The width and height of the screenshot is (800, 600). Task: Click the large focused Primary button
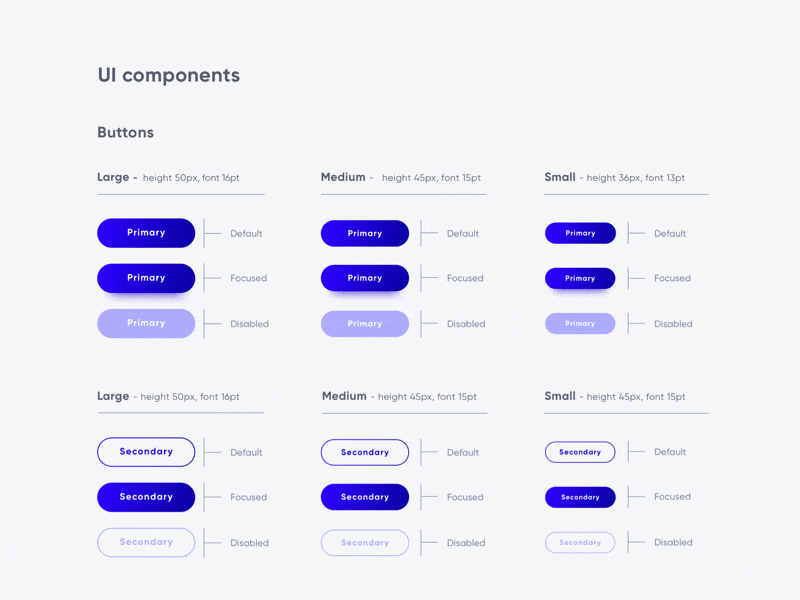[146, 278]
